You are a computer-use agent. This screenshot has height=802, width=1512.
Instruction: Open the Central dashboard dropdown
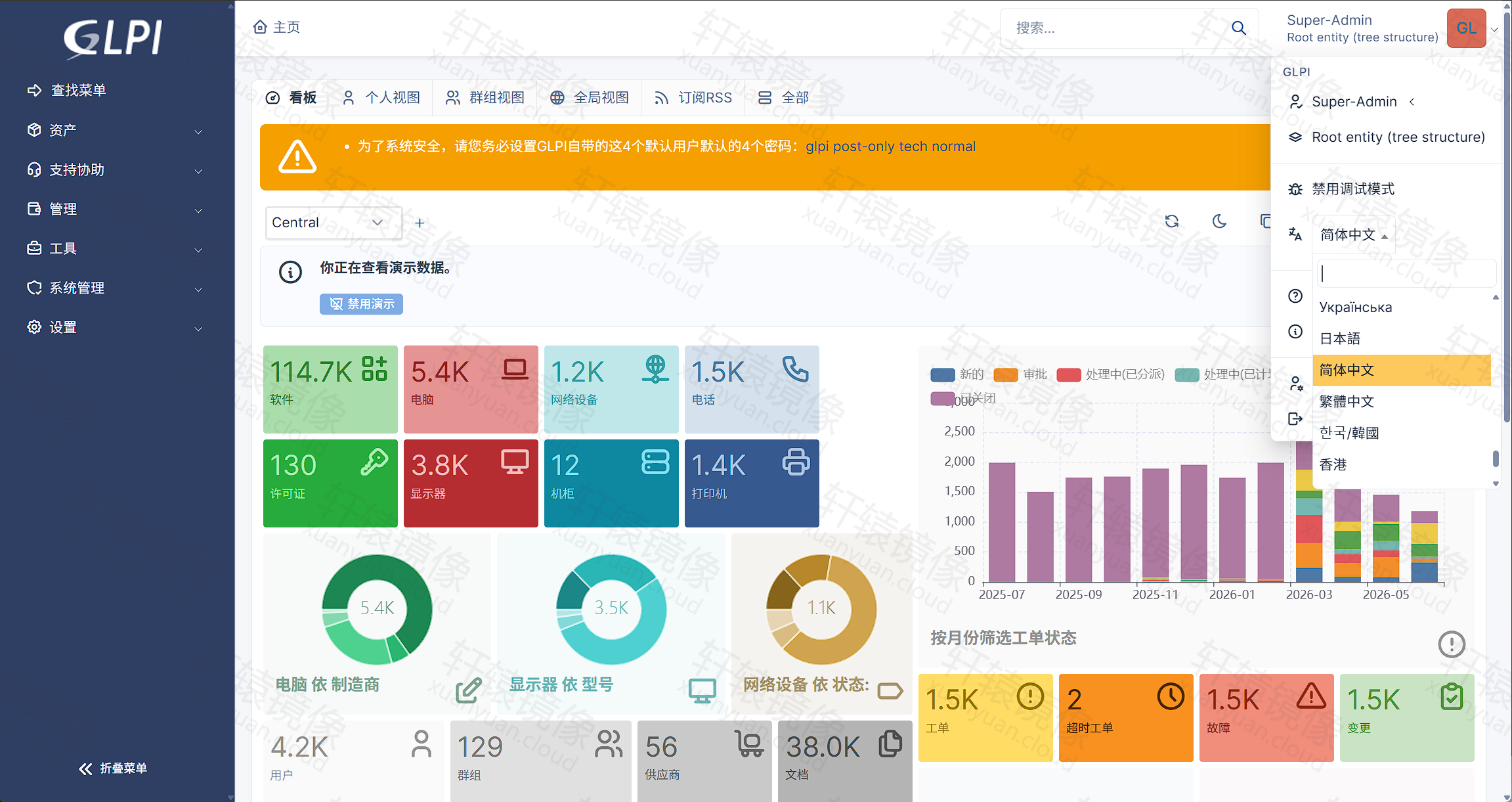pyautogui.click(x=334, y=223)
